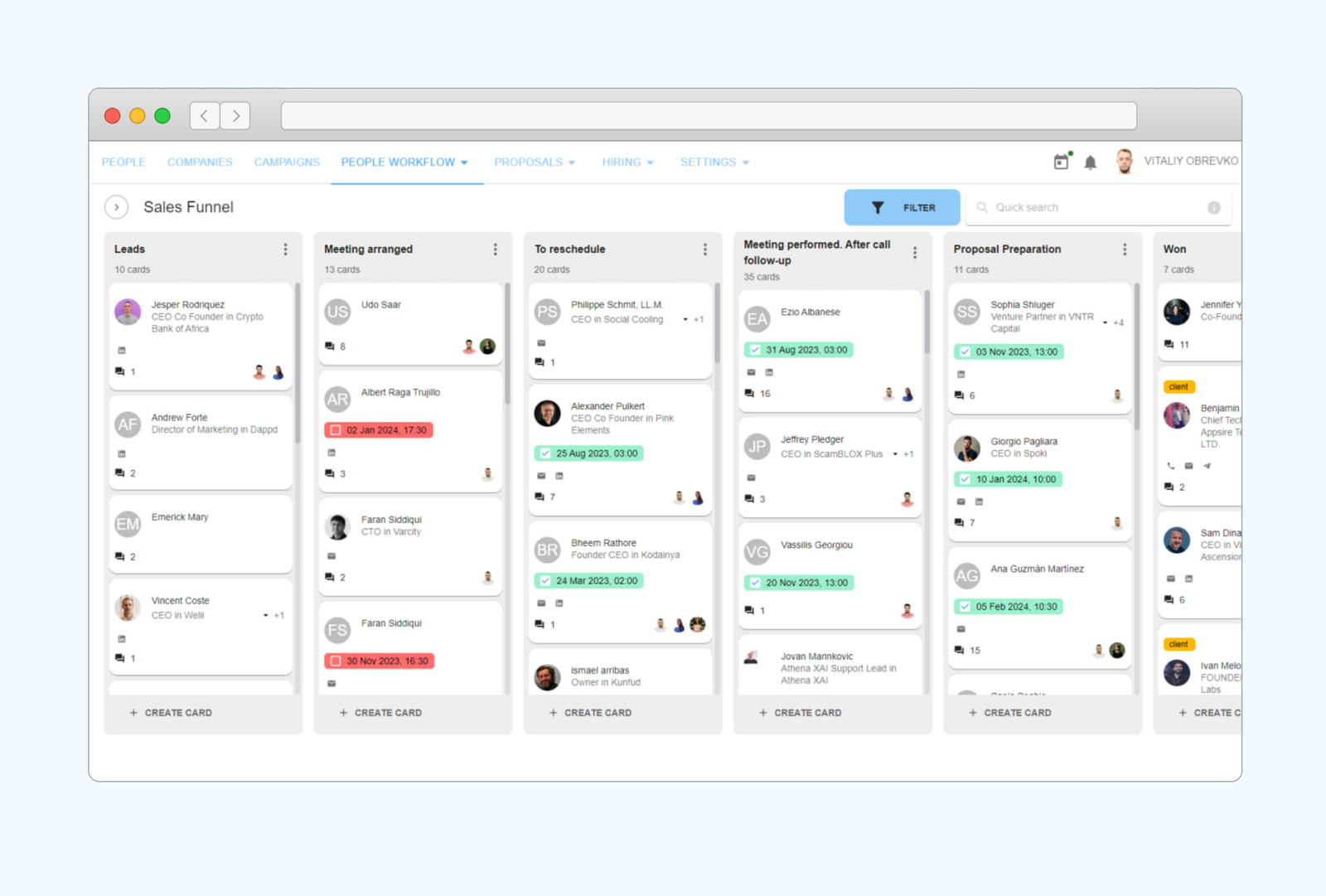Toggle 03 Nov 2023, 13:00 task checkbox

click(x=965, y=351)
